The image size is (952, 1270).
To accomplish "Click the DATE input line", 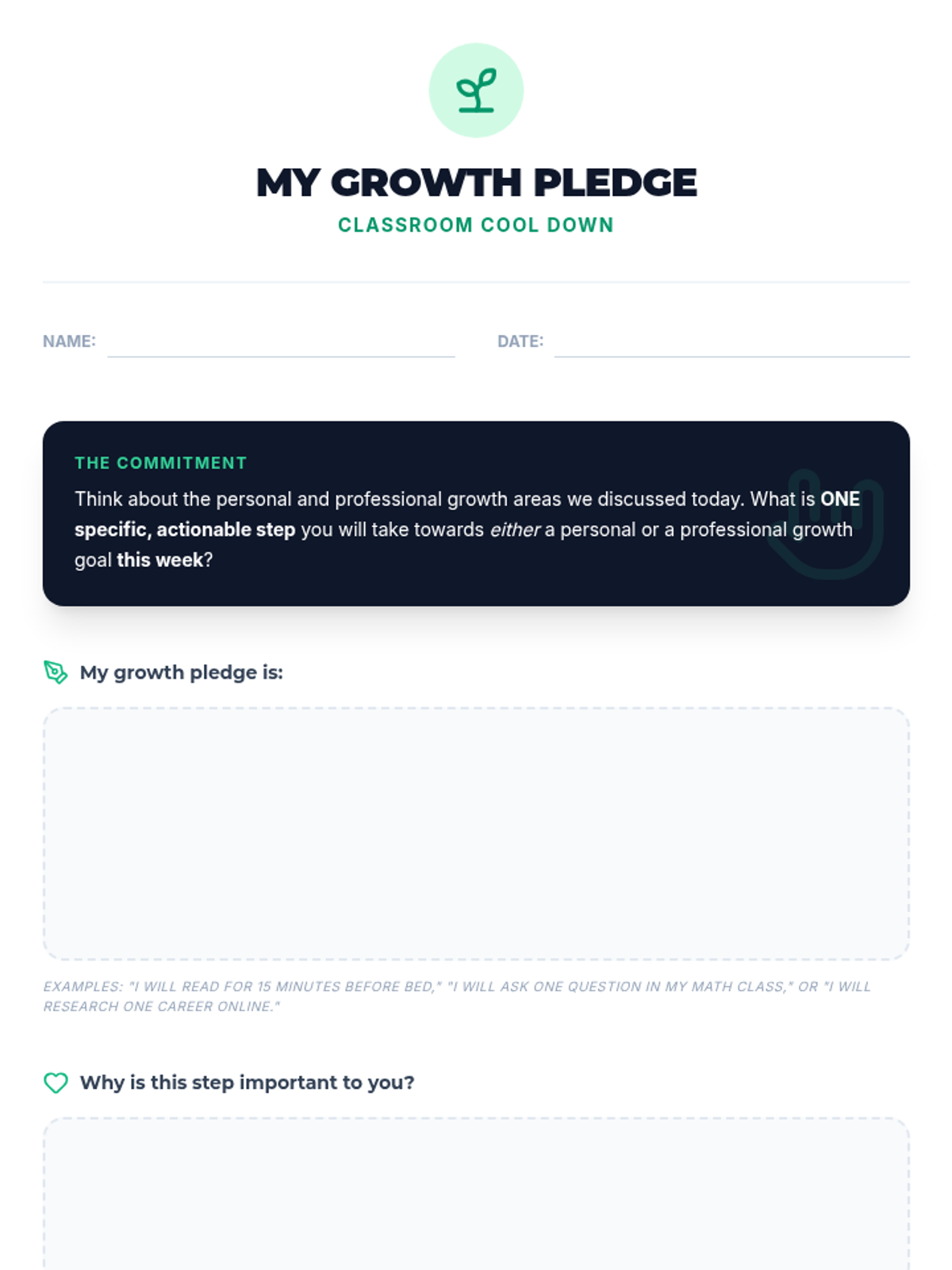I will (731, 343).
